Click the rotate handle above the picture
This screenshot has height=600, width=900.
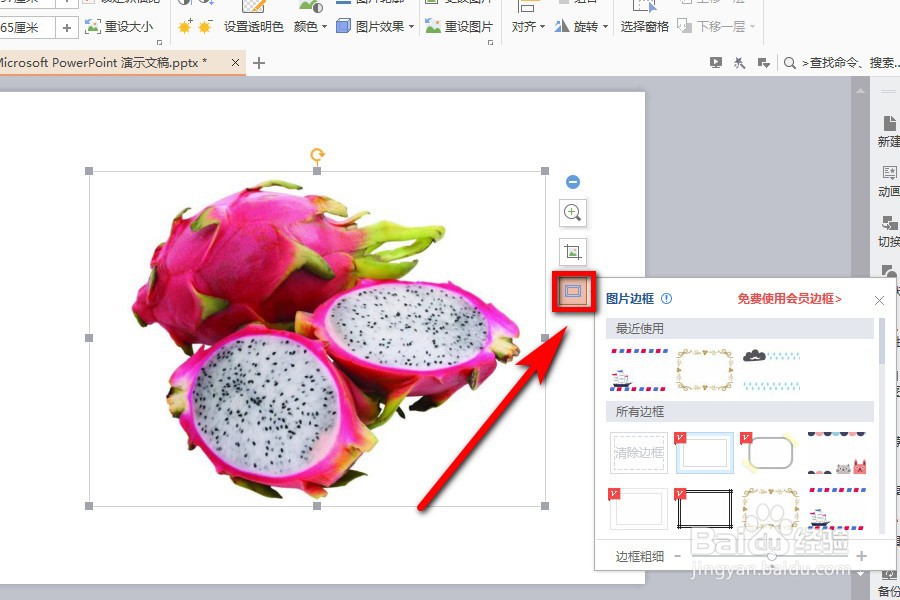tap(317, 154)
